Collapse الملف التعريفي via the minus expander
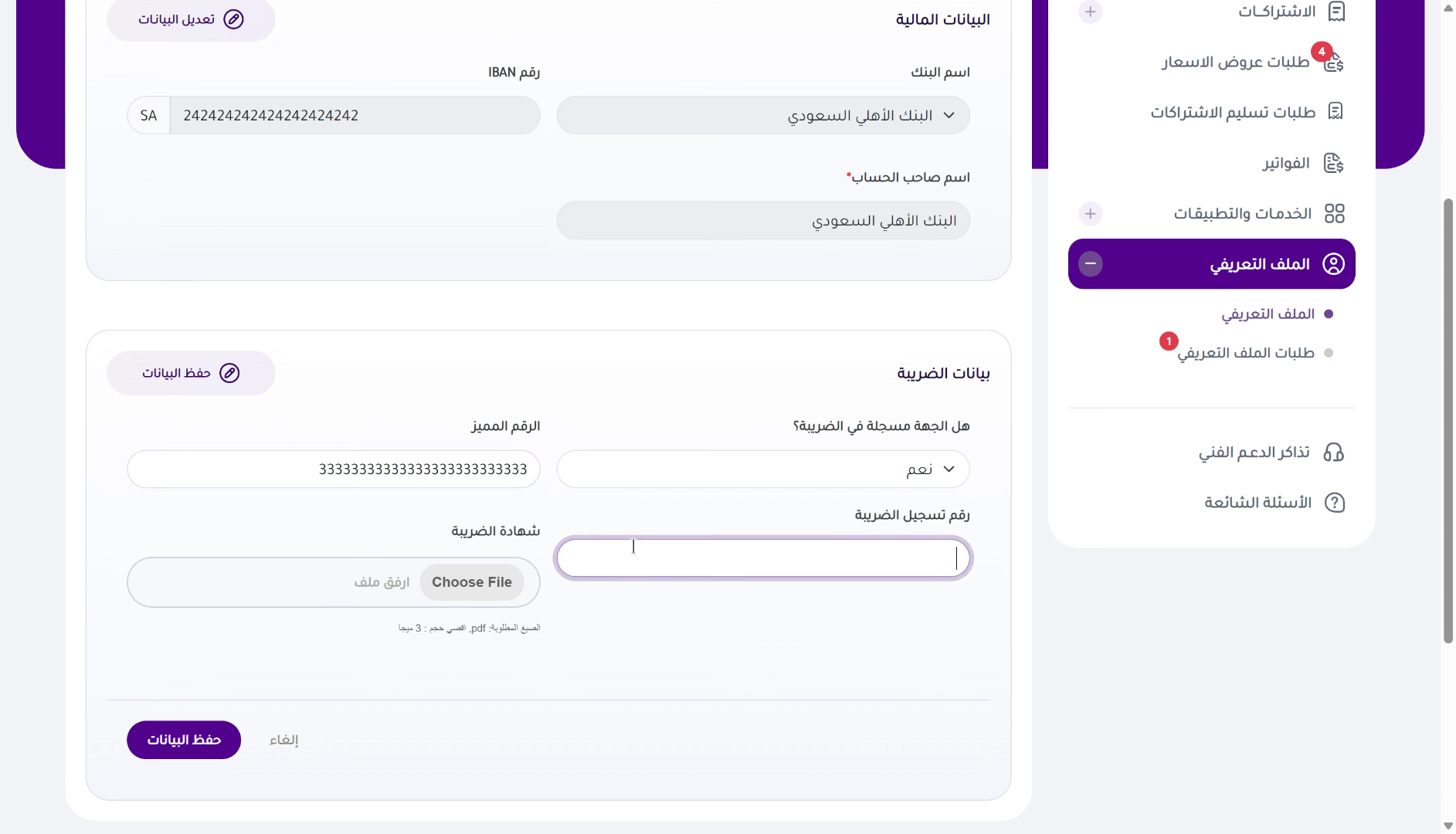 click(x=1091, y=263)
